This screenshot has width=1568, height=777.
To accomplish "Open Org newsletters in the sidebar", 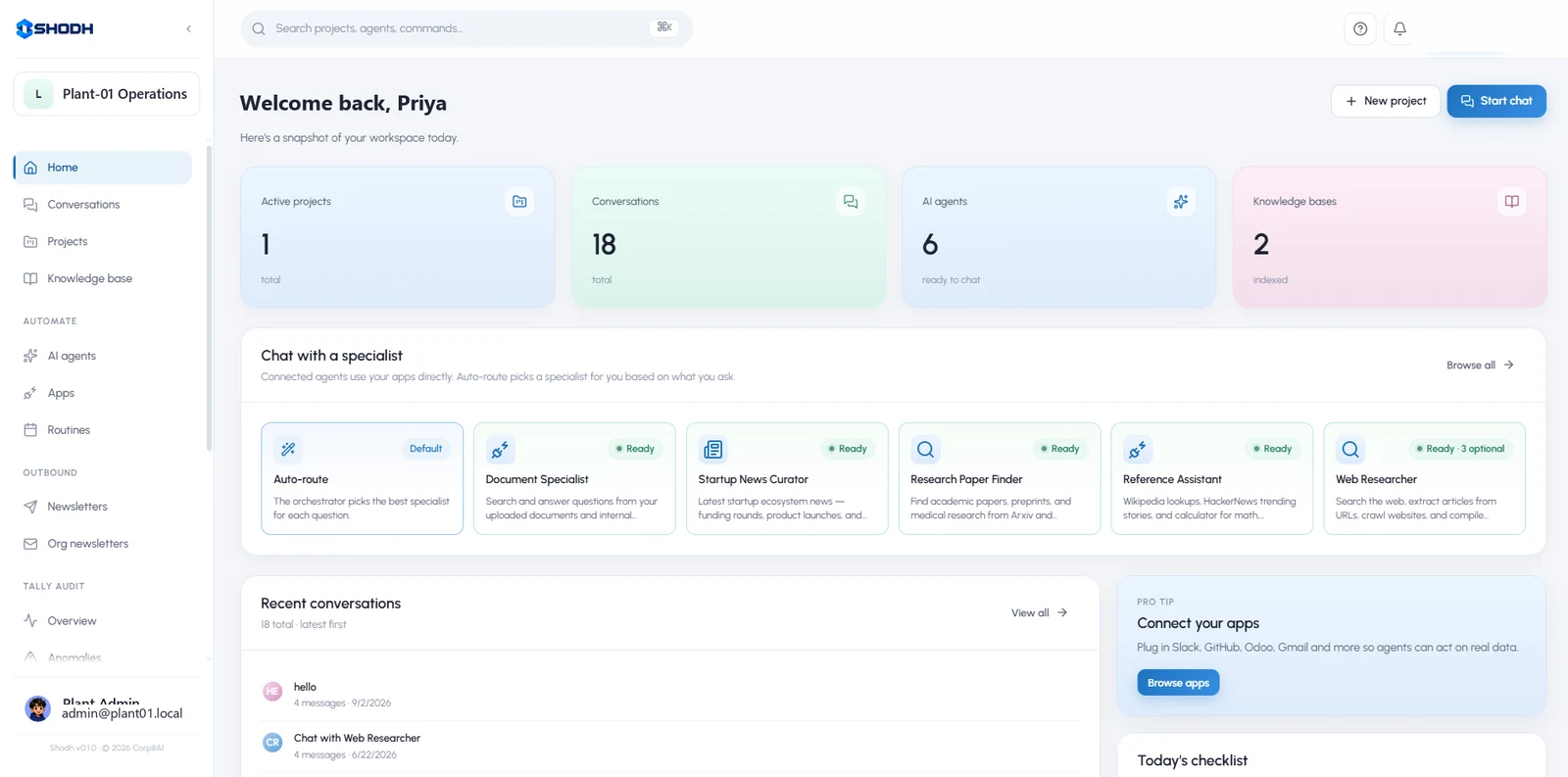I will pyautogui.click(x=103, y=544).
